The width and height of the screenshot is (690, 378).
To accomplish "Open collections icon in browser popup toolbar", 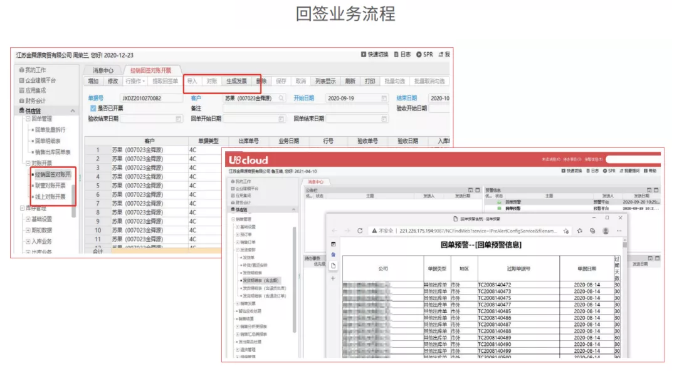I will 592,231.
